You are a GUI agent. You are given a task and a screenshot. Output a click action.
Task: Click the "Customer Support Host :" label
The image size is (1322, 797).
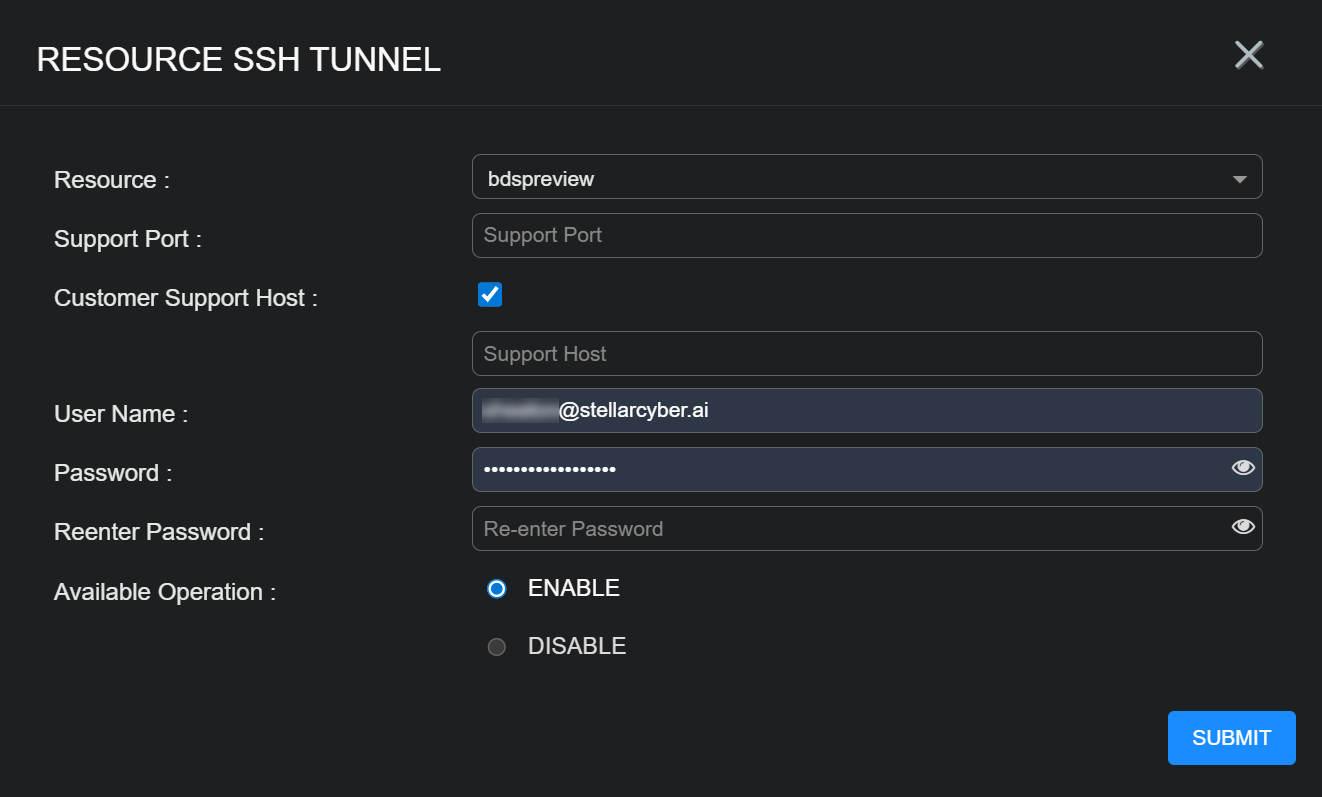pos(185,298)
